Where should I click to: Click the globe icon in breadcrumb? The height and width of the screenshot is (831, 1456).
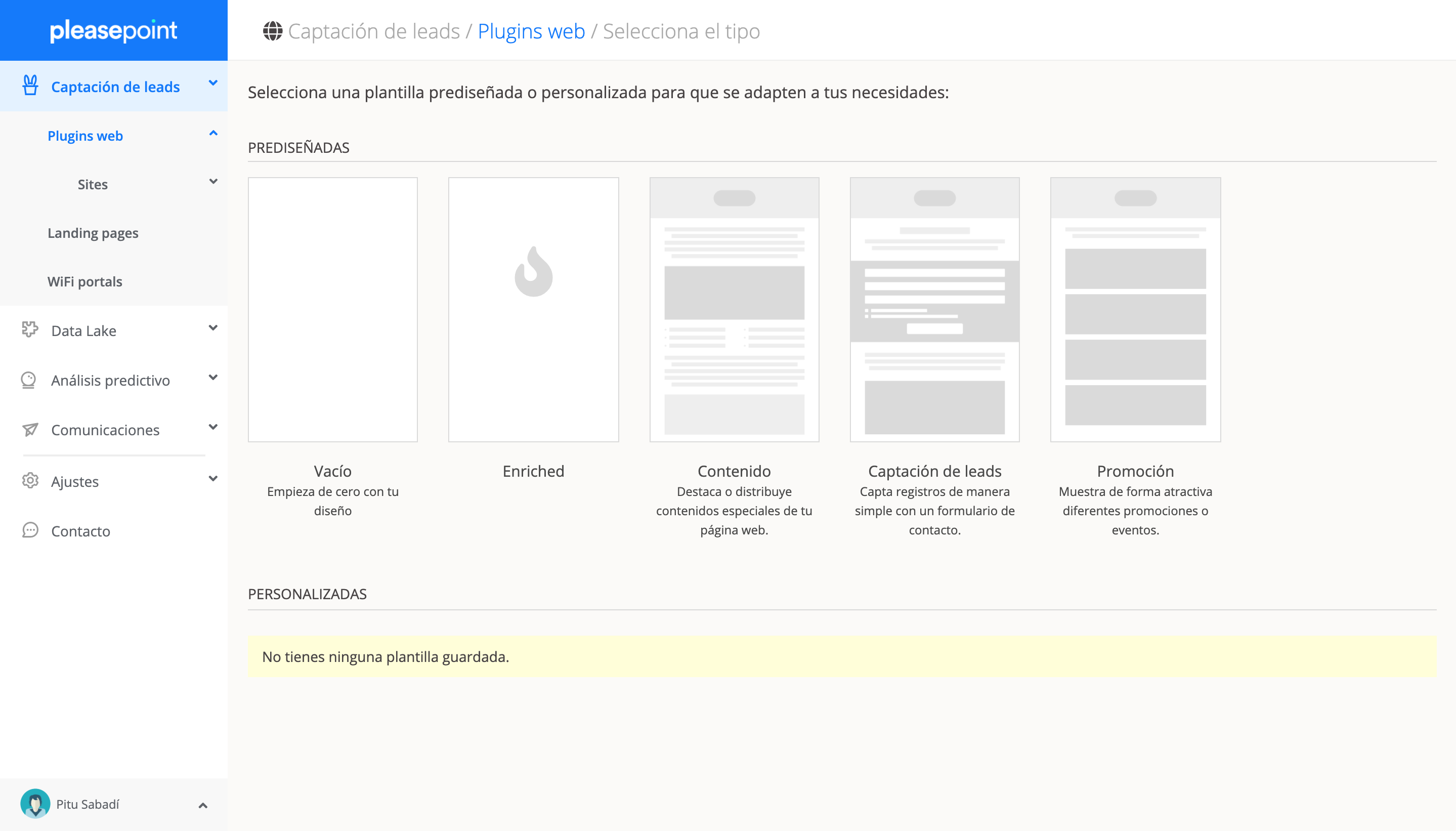[273, 31]
